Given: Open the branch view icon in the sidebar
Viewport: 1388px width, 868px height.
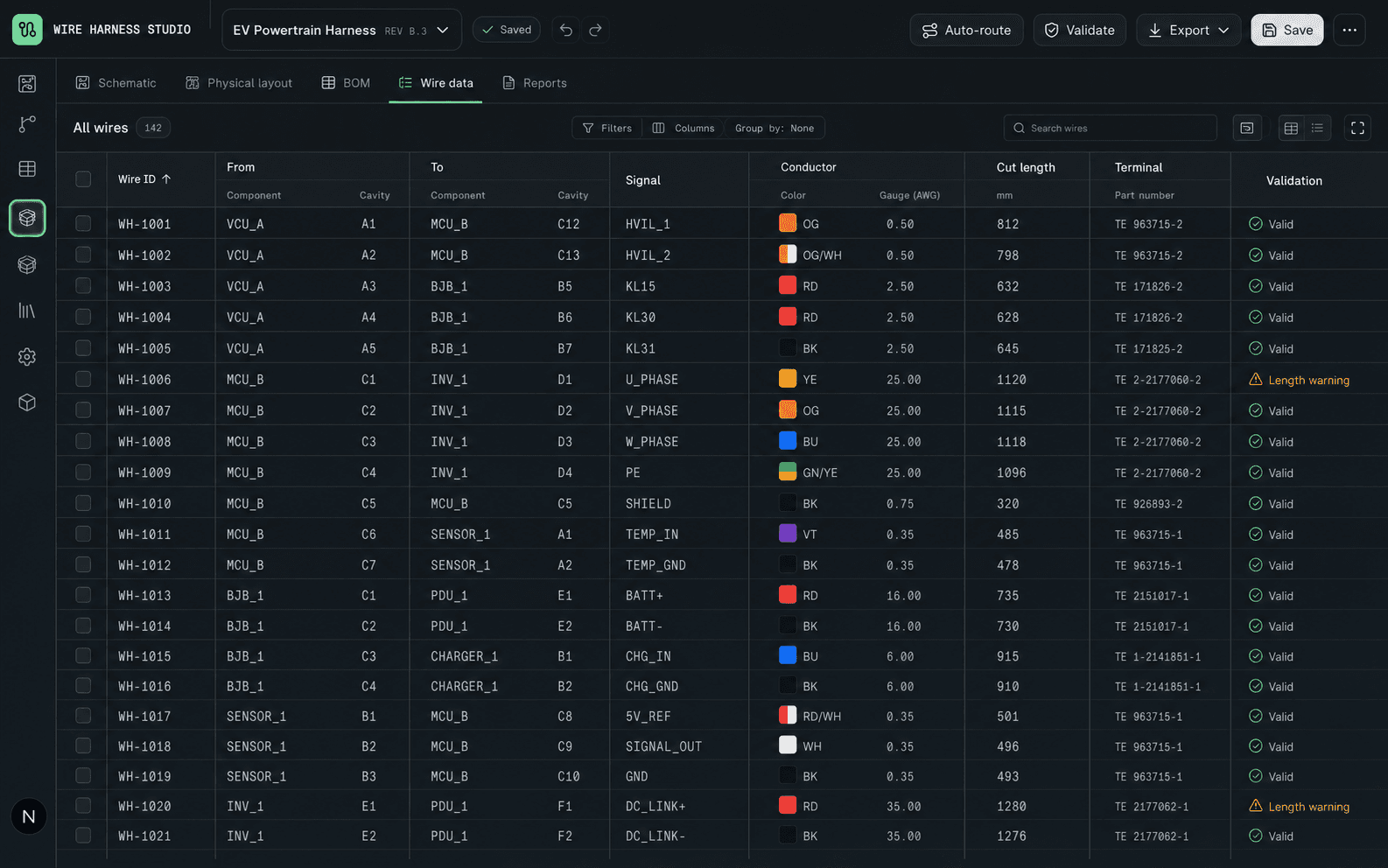Looking at the screenshot, I should click(x=27, y=124).
